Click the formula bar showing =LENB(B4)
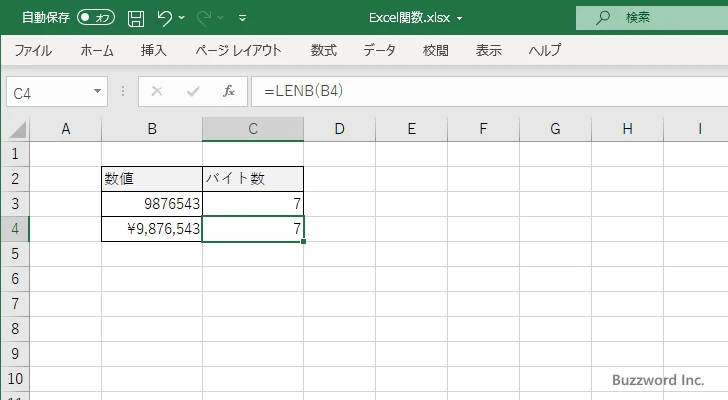 click(489, 91)
